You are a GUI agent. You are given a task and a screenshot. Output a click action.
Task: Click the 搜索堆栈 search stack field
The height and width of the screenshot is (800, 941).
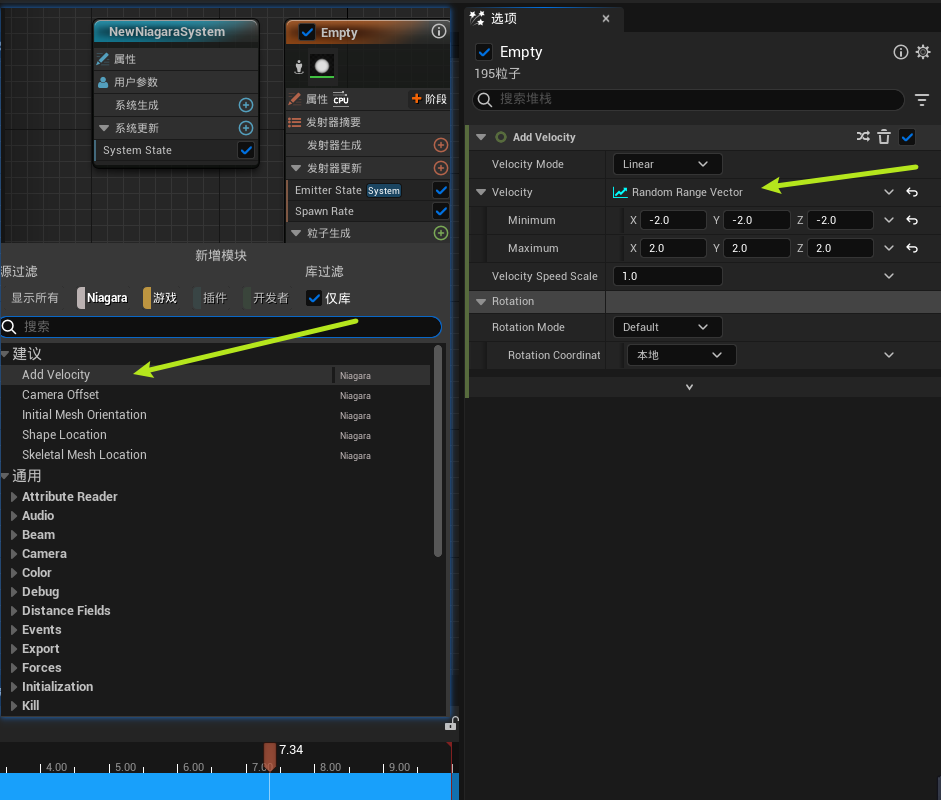point(688,100)
